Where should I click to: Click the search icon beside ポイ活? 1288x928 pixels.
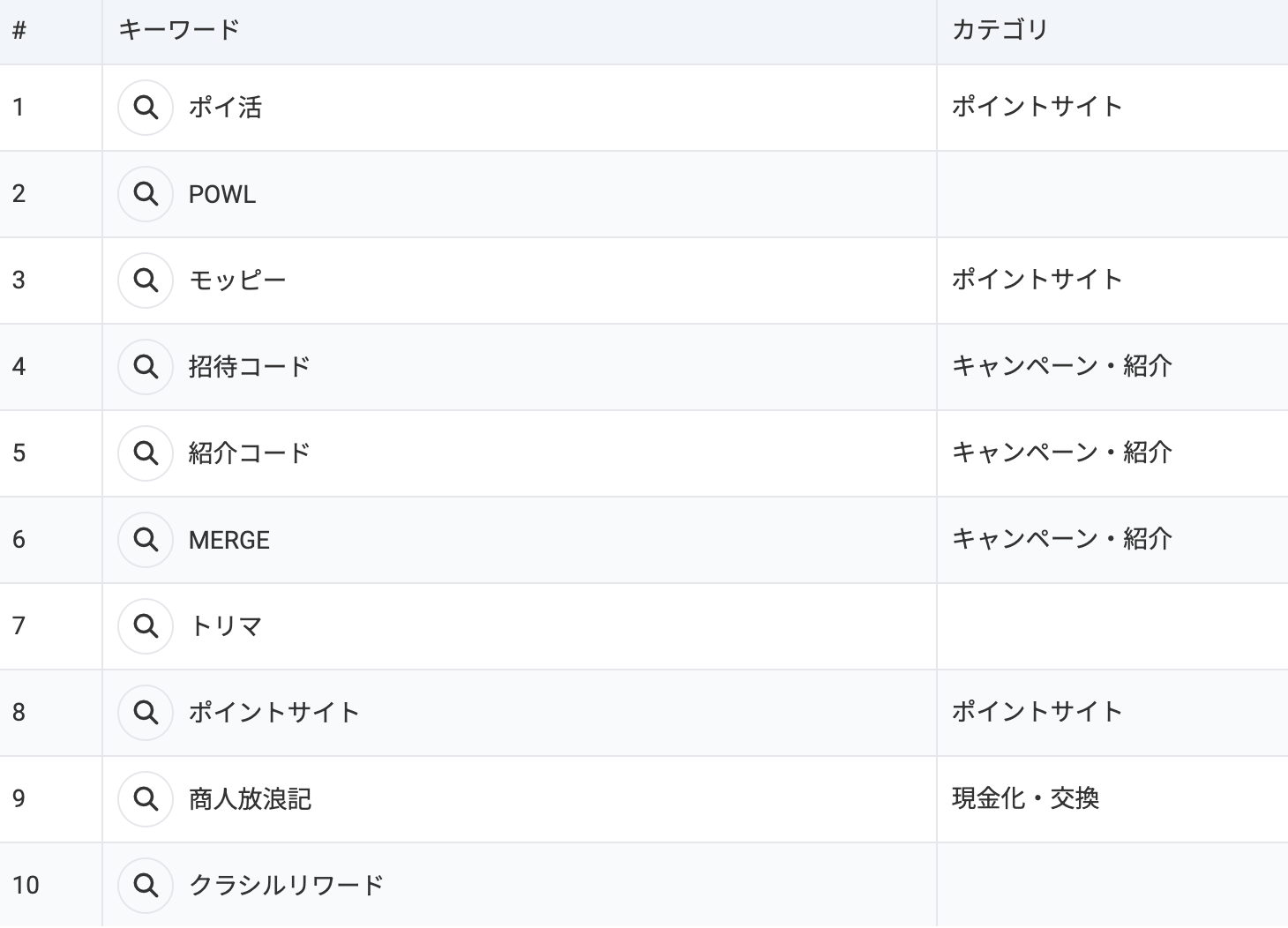pyautogui.click(x=146, y=108)
